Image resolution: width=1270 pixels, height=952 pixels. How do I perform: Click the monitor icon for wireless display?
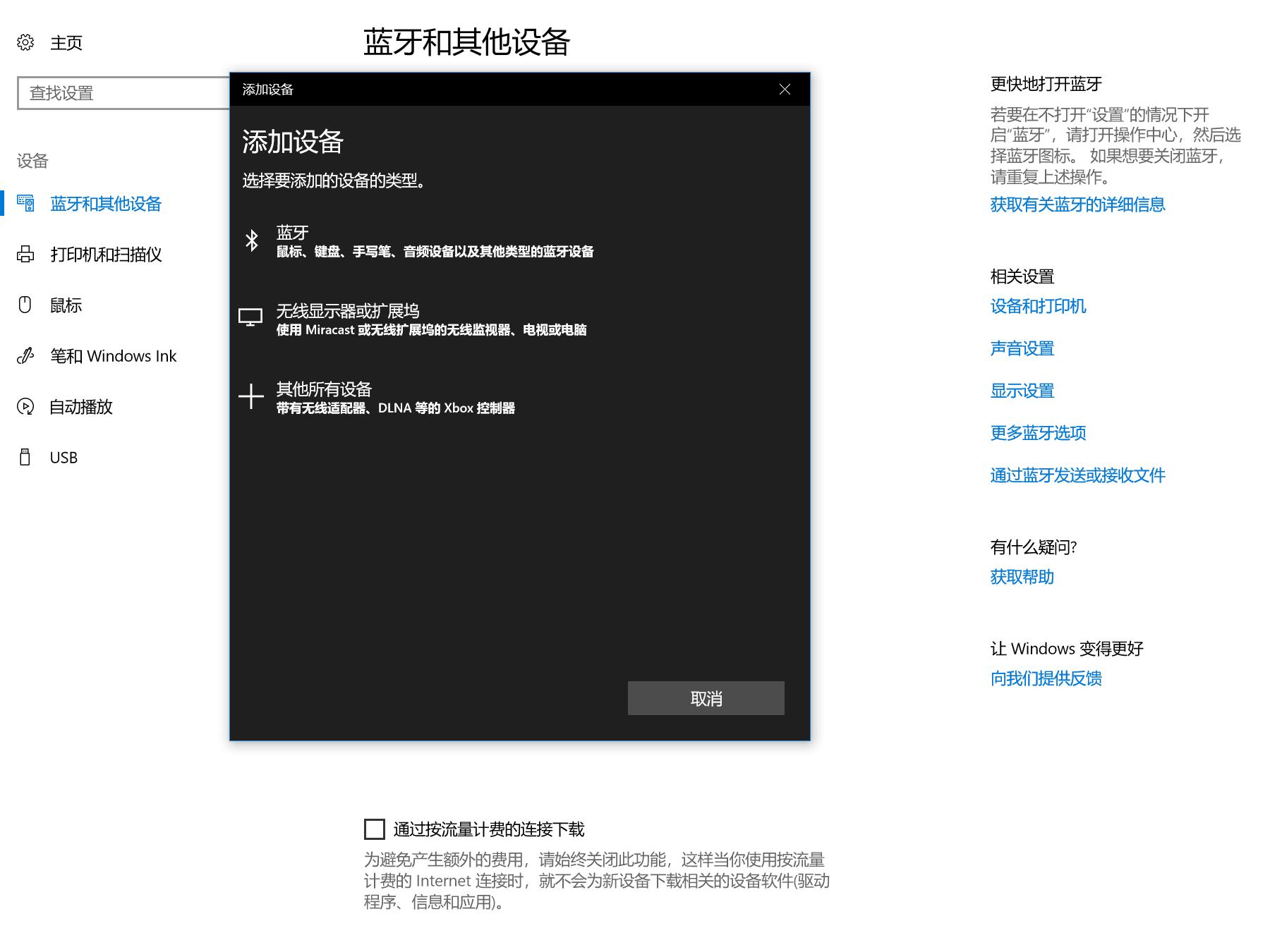point(250,318)
